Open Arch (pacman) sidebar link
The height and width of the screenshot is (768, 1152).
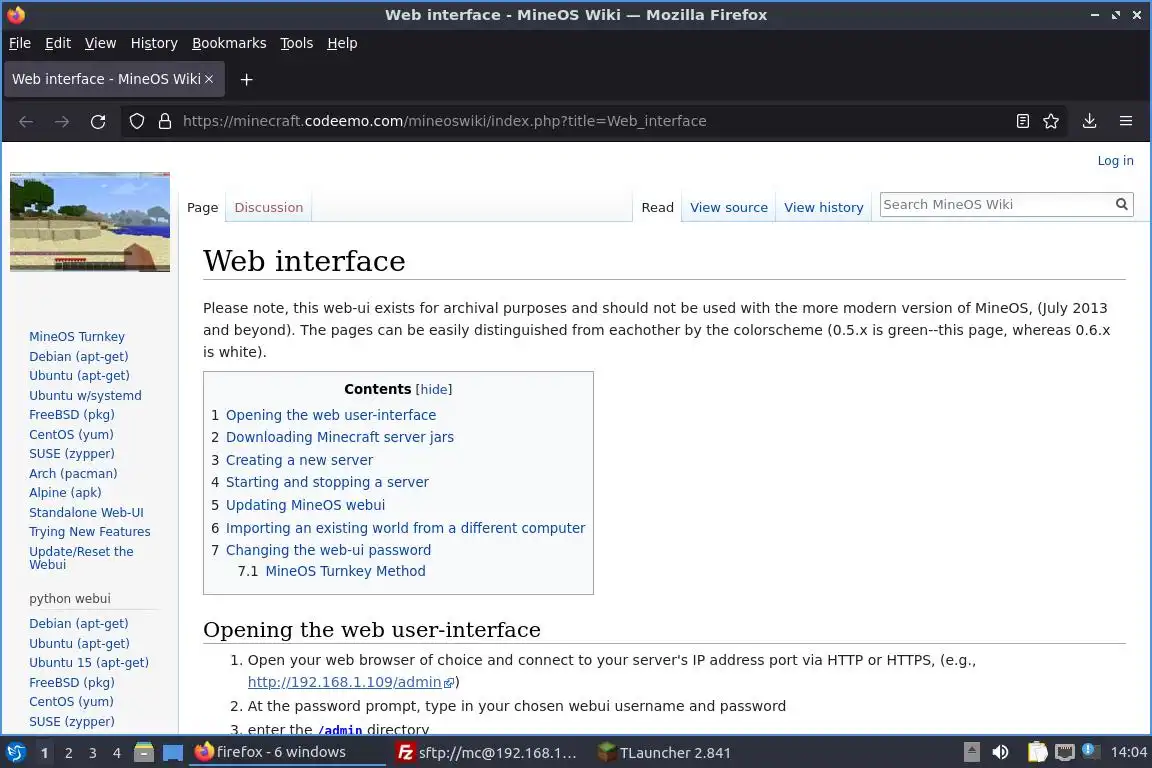pyautogui.click(x=73, y=473)
